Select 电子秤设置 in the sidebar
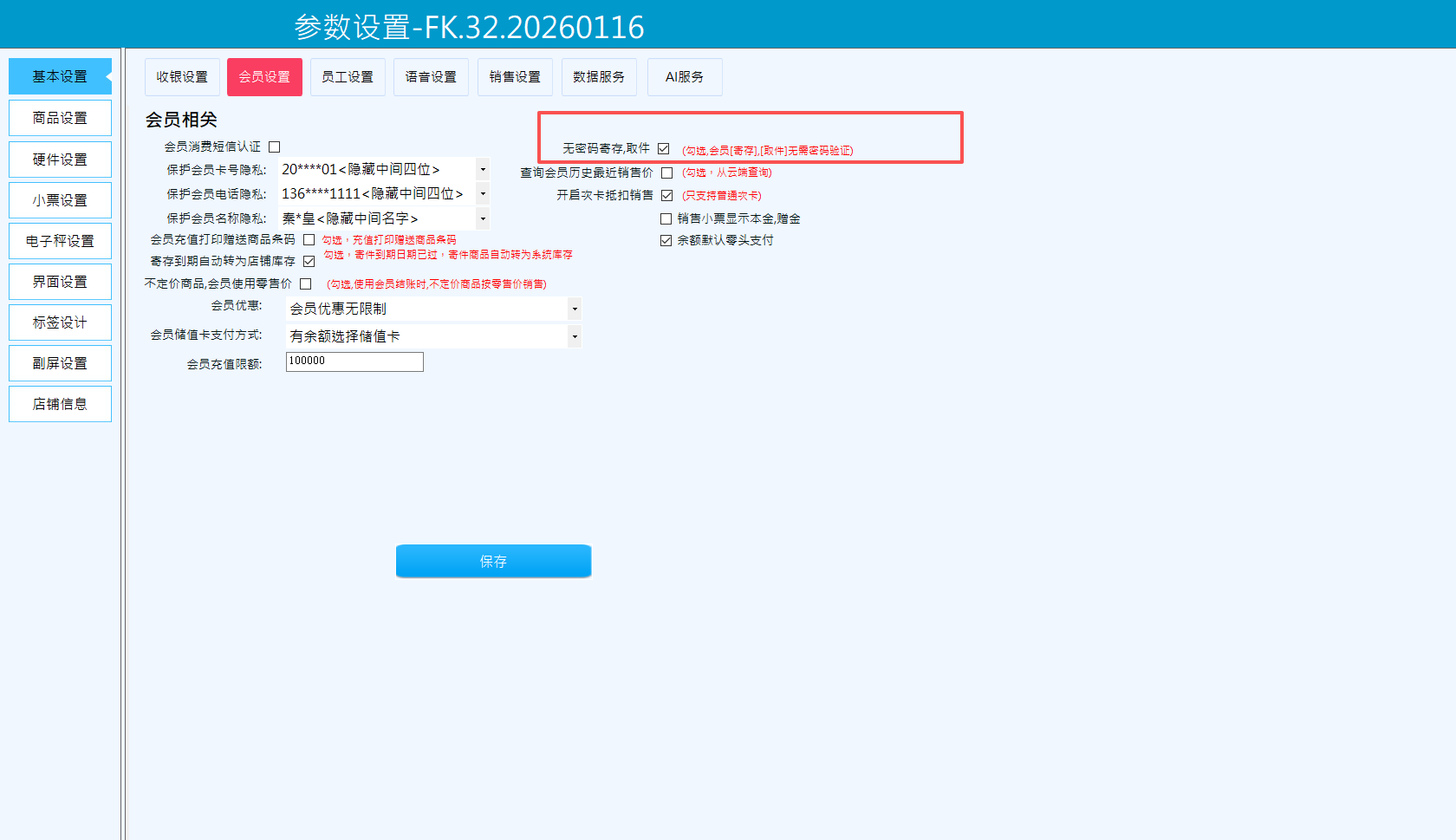 pos(60,241)
